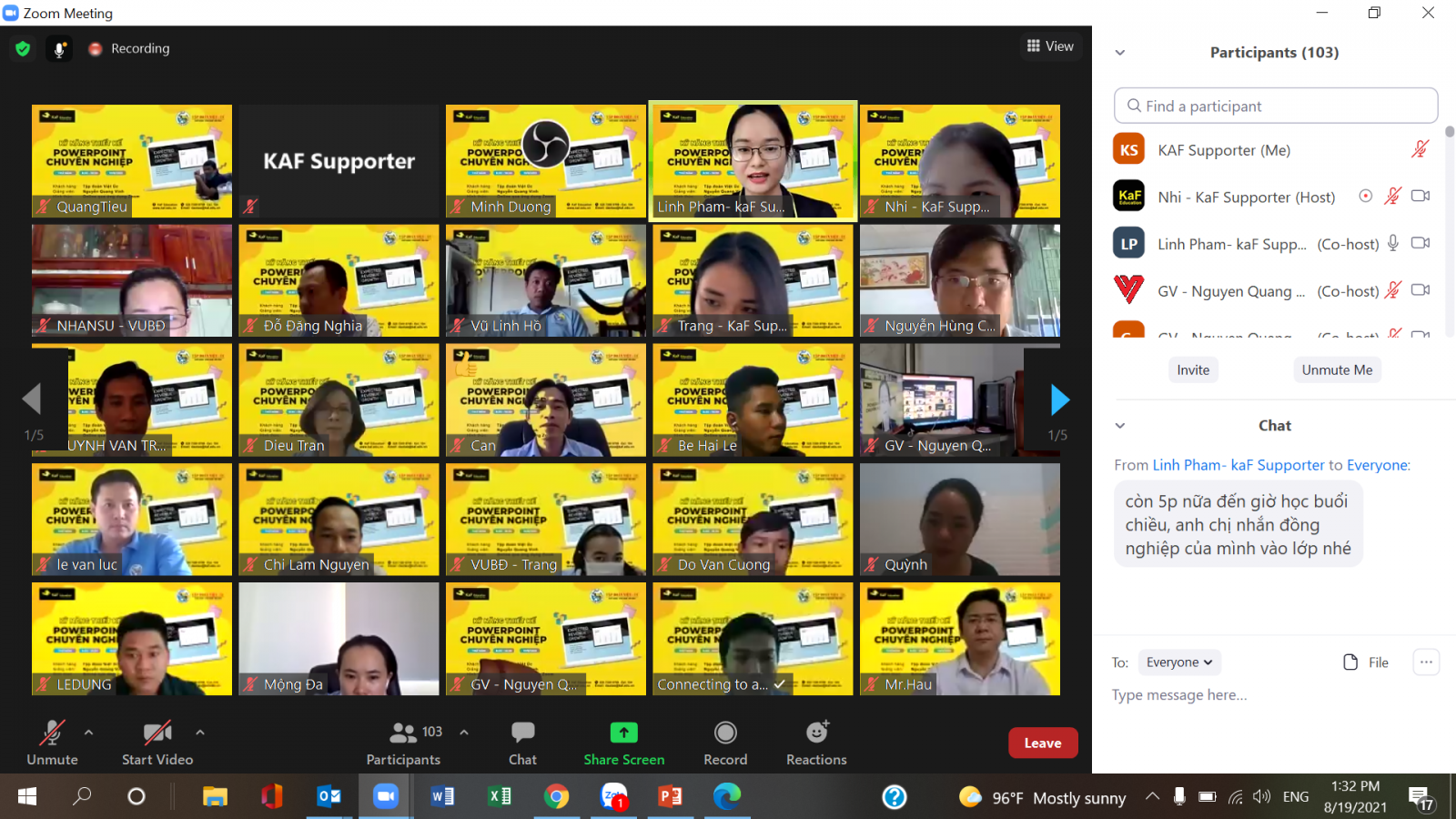The width and height of the screenshot is (1456, 819).
Task: Select Linh Pham's active speaker video tile
Action: pos(753,161)
